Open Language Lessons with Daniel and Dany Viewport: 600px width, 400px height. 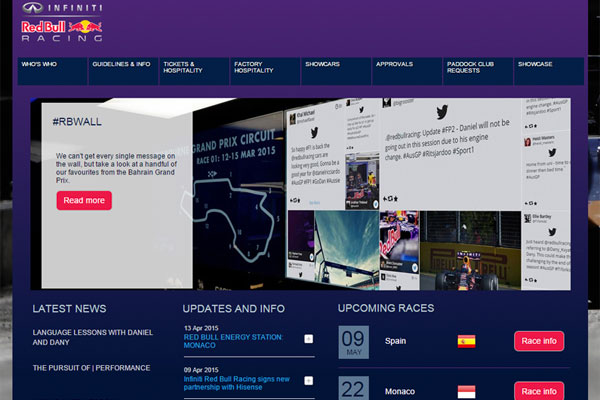(x=93, y=337)
